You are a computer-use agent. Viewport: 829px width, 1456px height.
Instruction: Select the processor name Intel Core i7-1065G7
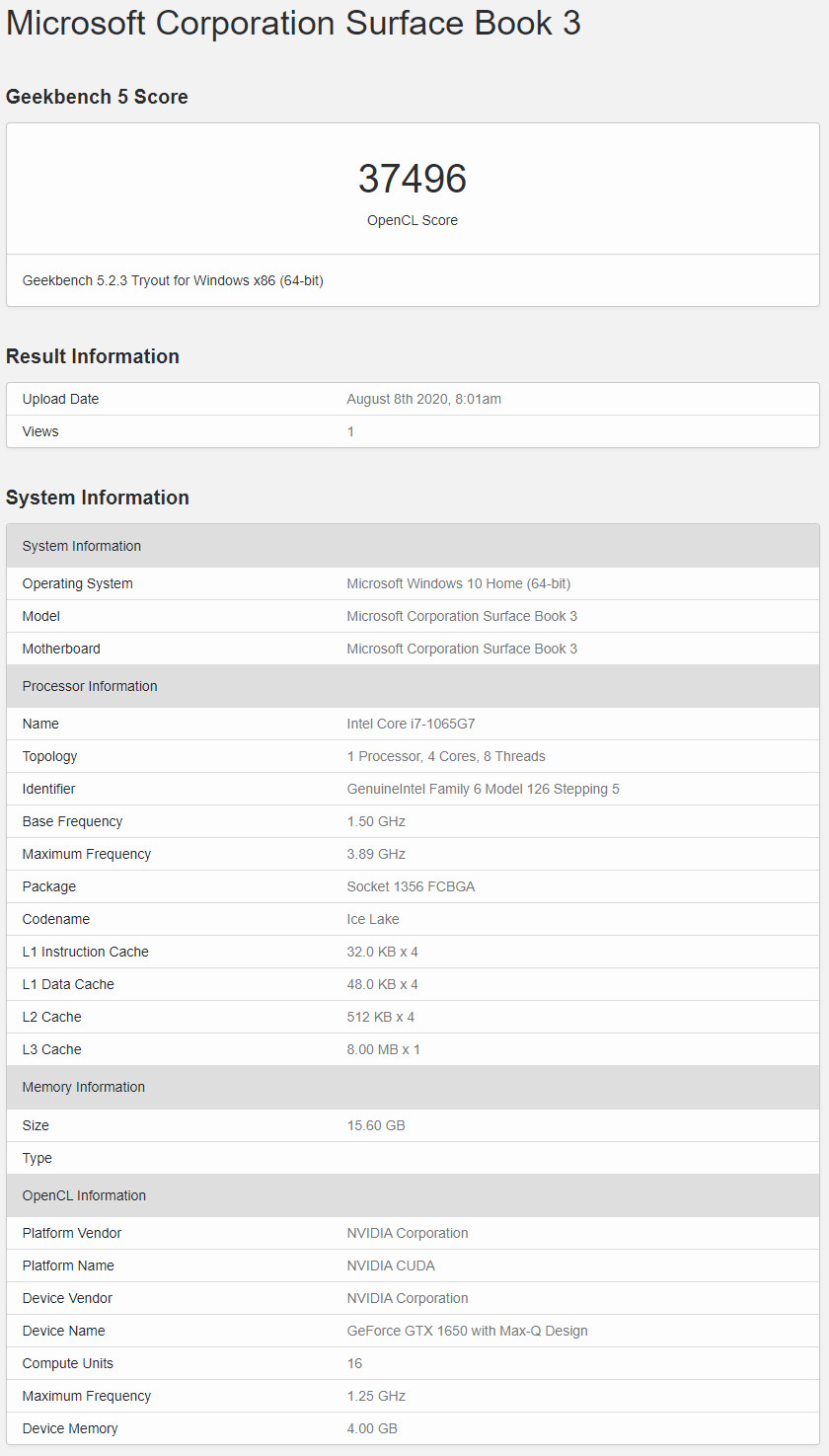point(411,724)
